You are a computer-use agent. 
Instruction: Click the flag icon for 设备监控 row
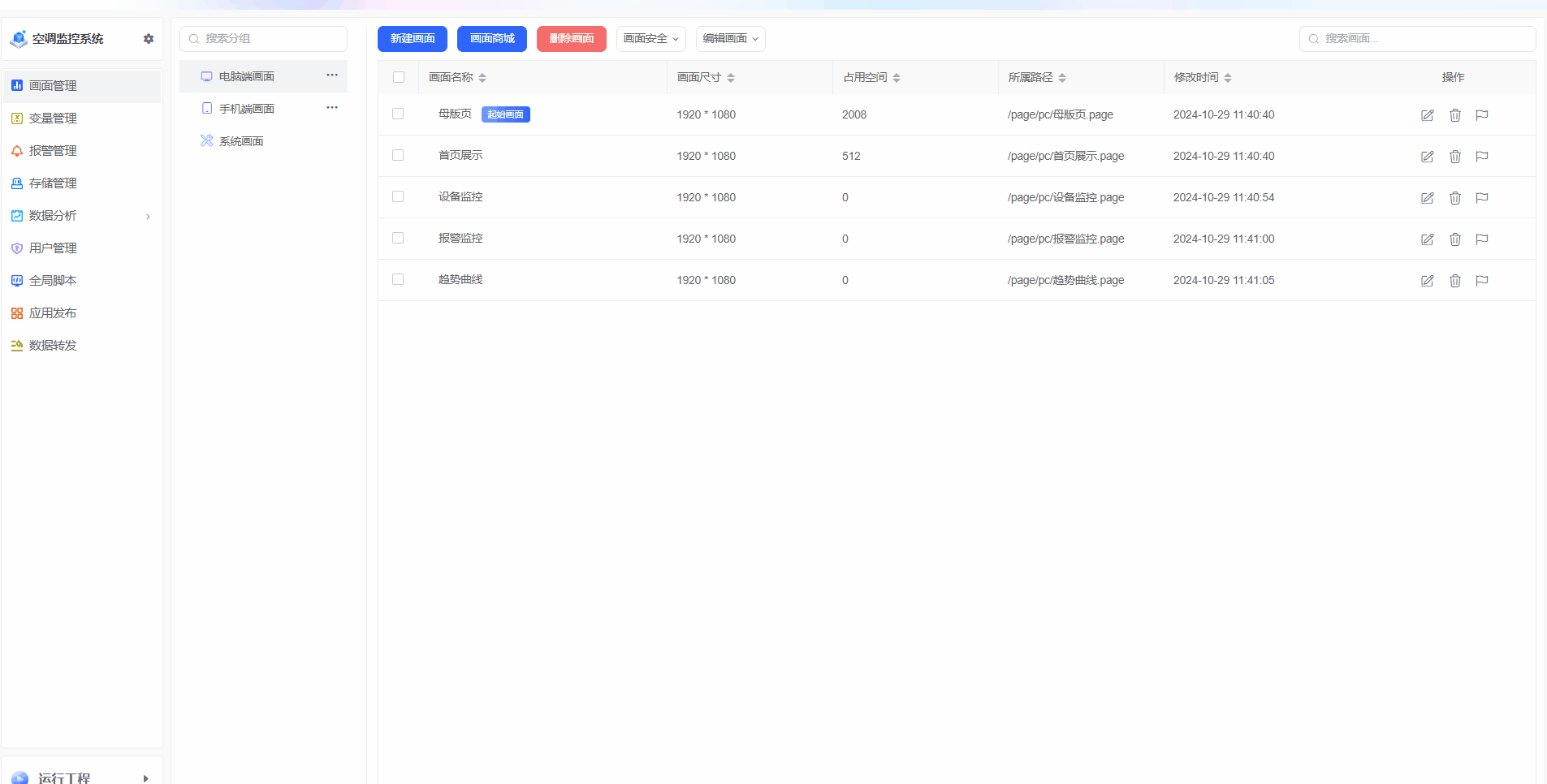coord(1481,198)
